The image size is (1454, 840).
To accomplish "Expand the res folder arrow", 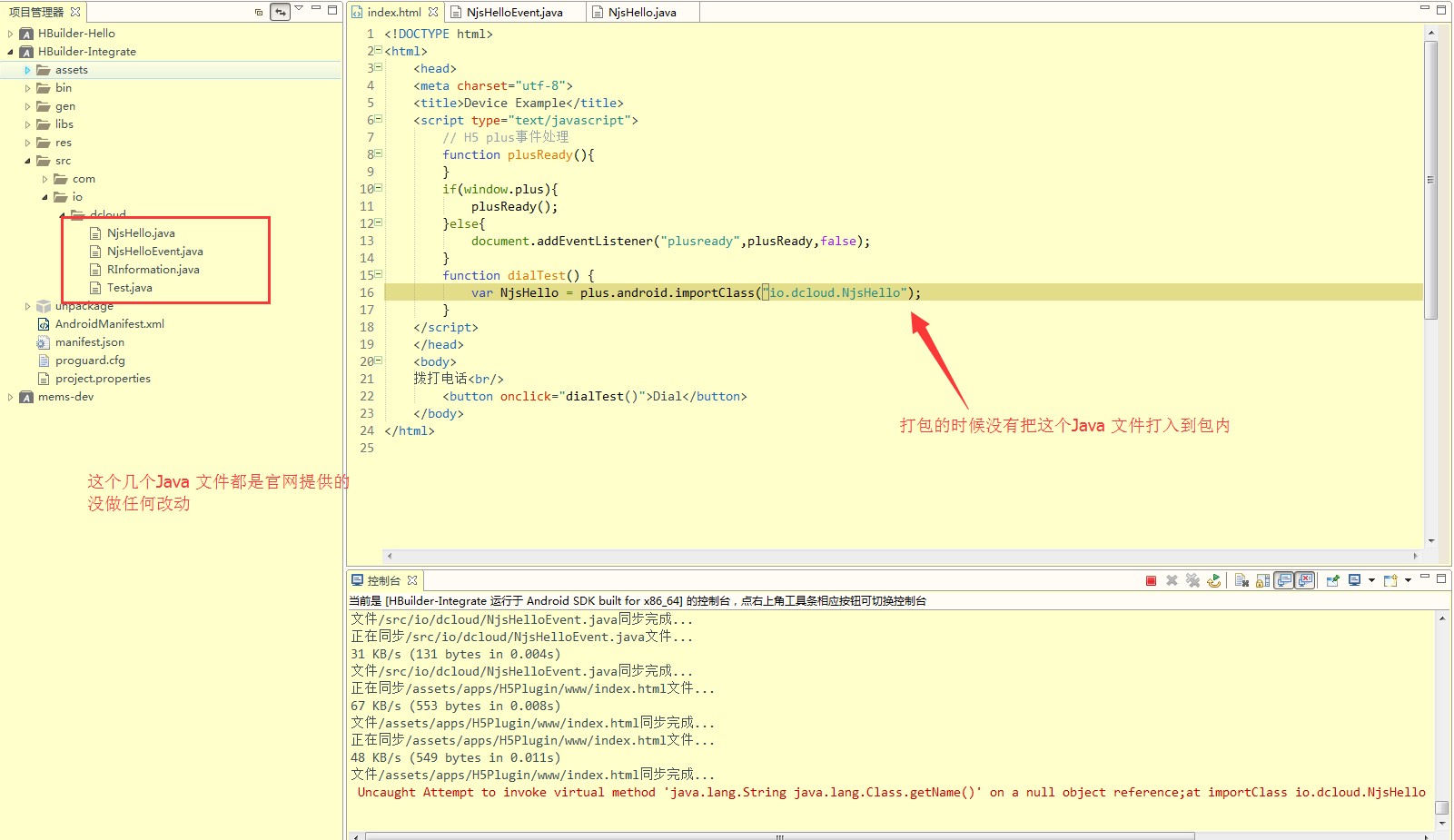I will click(x=27, y=143).
